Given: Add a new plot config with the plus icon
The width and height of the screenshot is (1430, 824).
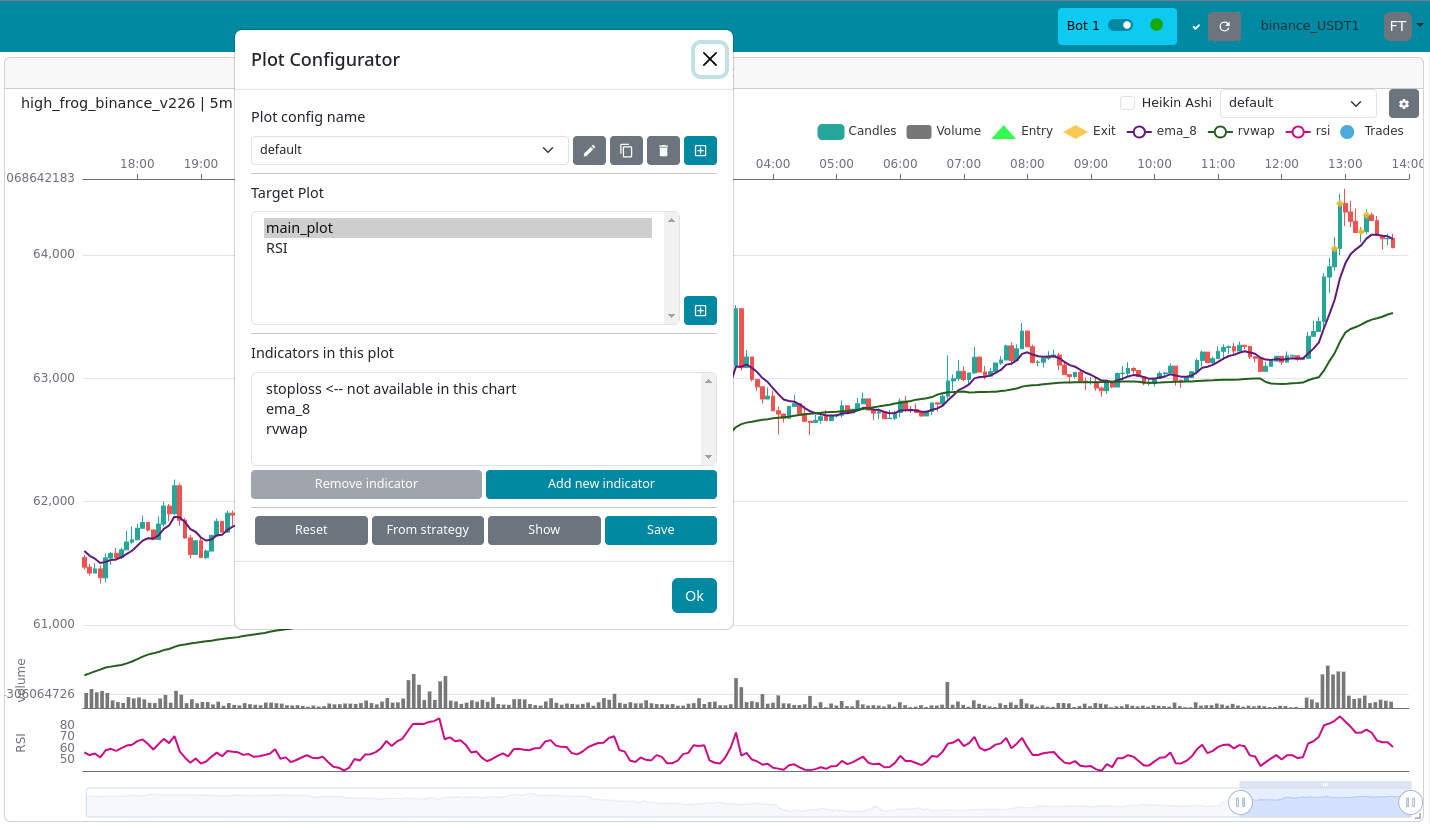Looking at the screenshot, I should pos(700,150).
